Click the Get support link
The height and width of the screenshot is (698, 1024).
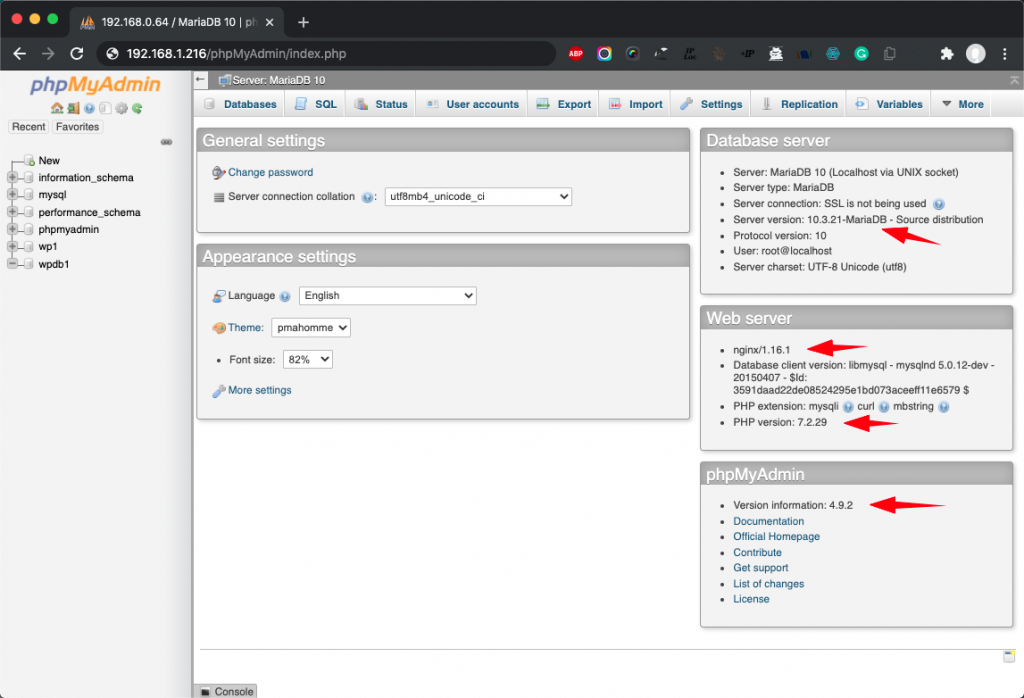pos(760,568)
